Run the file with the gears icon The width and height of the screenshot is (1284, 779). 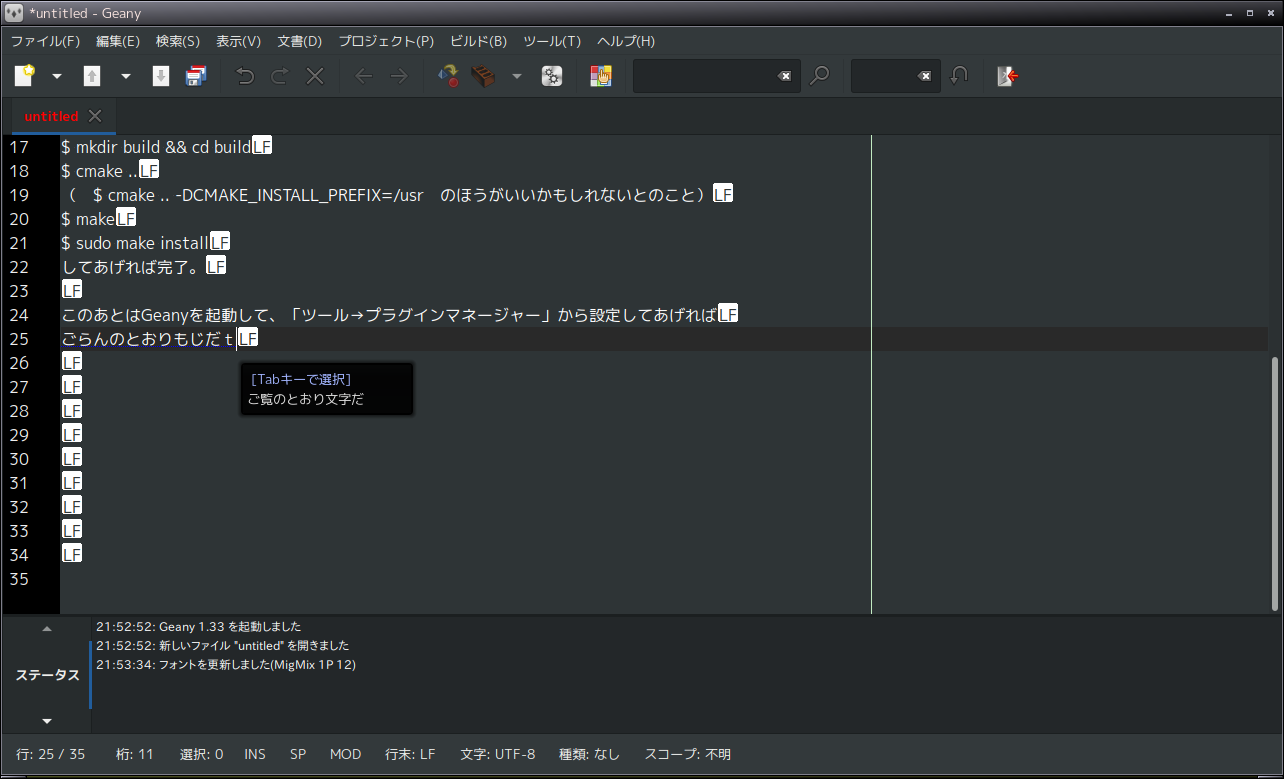(x=552, y=76)
